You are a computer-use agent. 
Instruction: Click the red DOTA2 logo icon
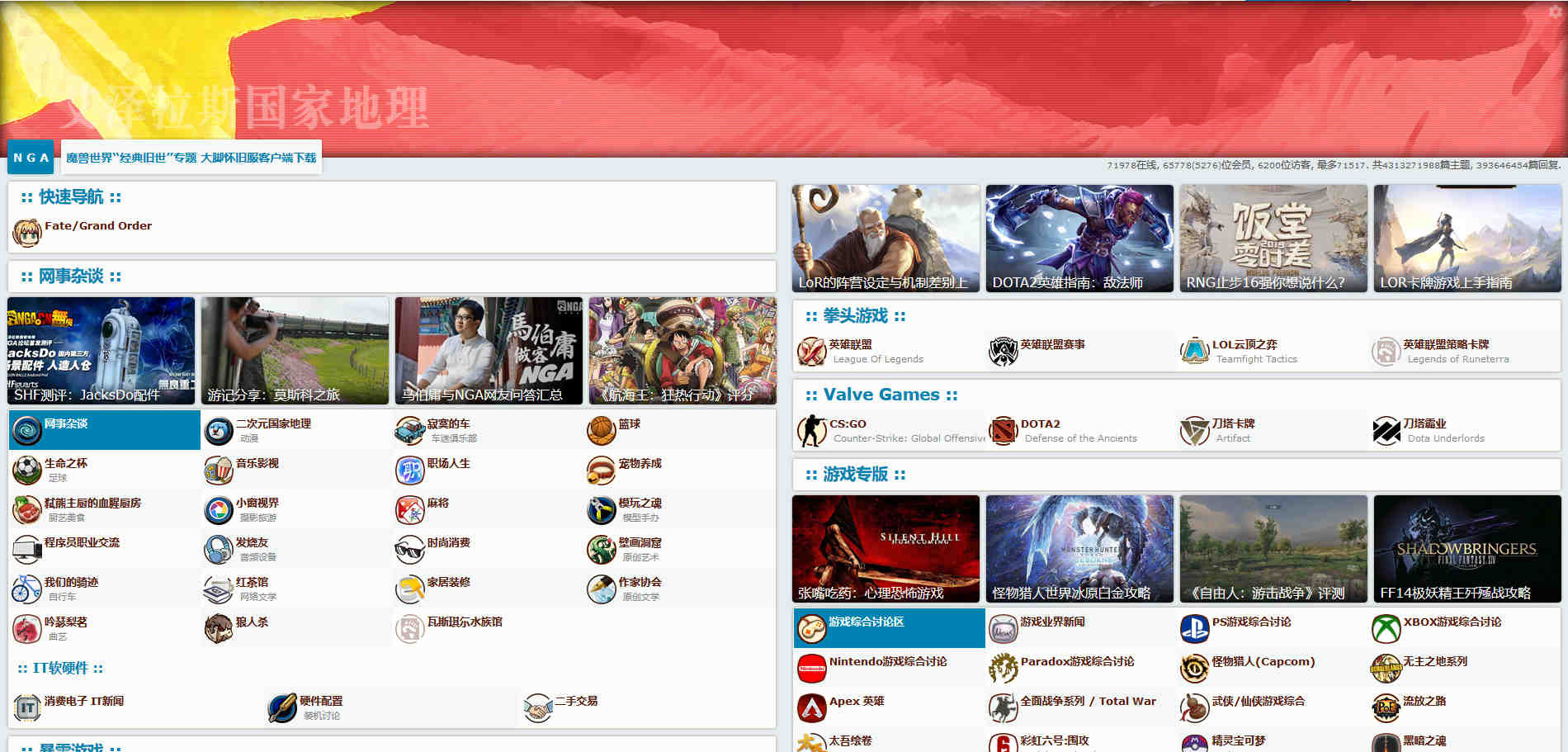1004,431
